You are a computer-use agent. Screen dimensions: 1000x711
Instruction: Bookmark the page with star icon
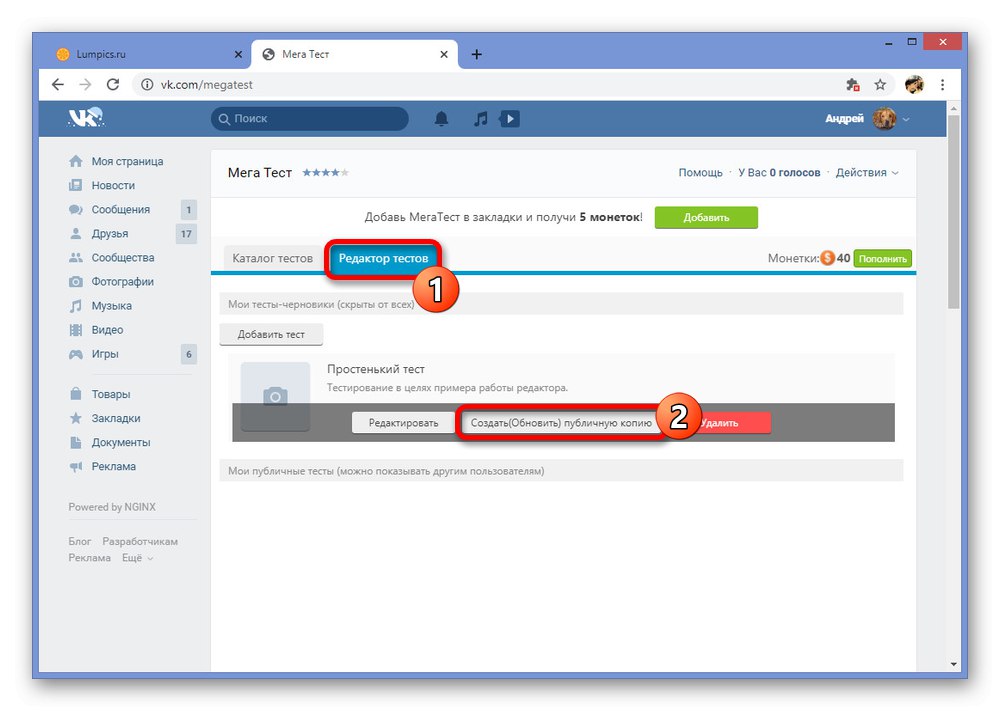click(x=880, y=85)
